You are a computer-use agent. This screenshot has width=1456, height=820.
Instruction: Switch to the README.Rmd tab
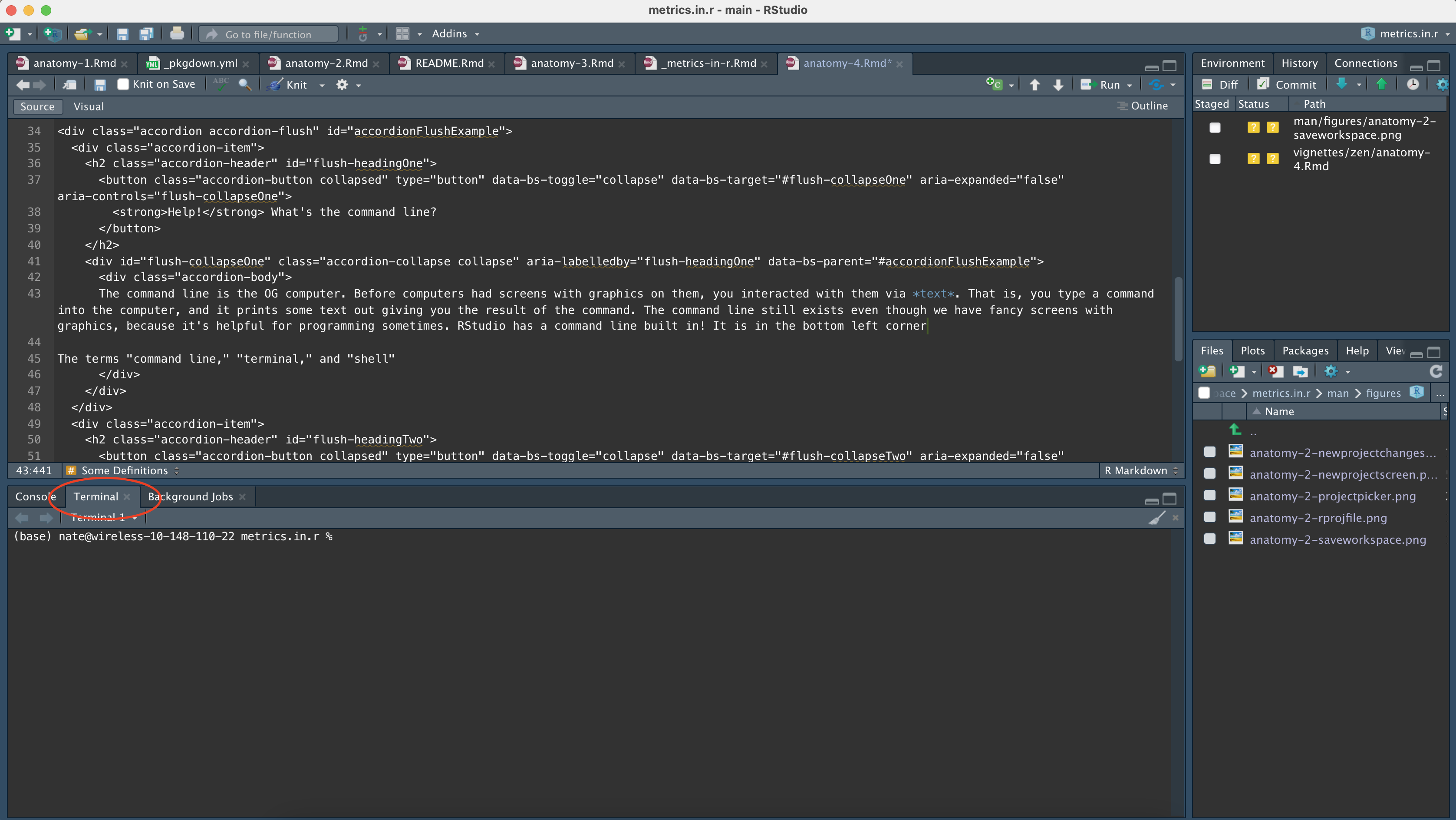click(449, 63)
